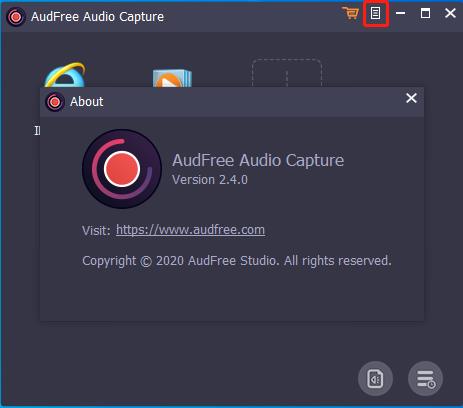
Task: Open the shopping cart purchase icon
Action: (x=351, y=13)
